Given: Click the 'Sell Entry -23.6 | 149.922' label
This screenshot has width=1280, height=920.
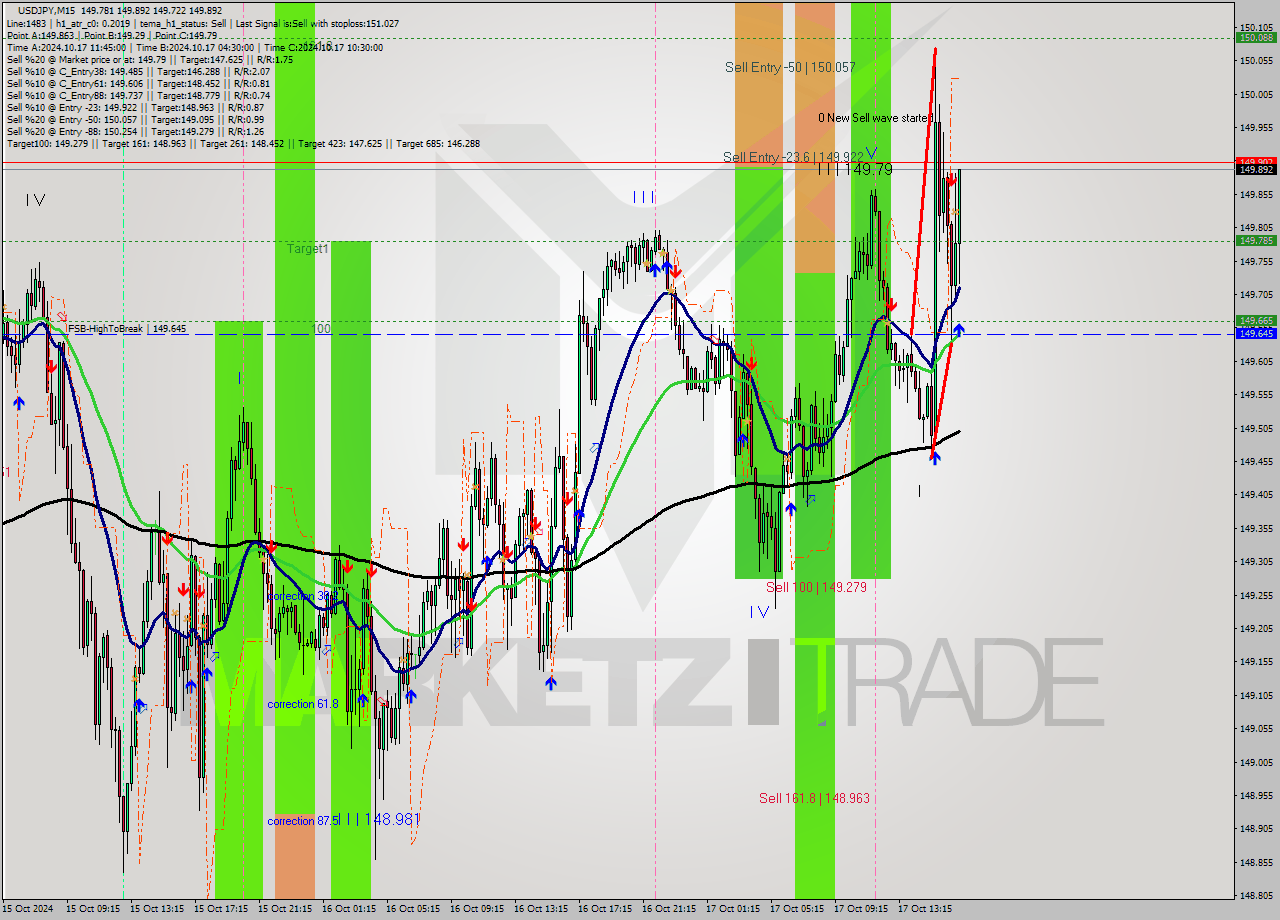Looking at the screenshot, I should pos(793,157).
